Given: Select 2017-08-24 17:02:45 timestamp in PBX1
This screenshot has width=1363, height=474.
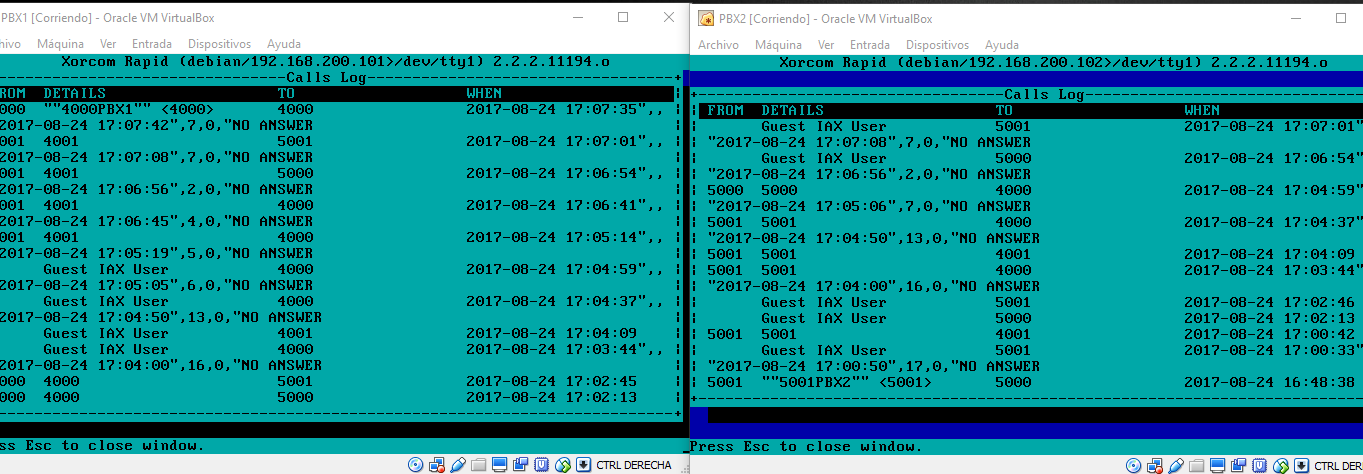Looking at the screenshot, I should (552, 381).
